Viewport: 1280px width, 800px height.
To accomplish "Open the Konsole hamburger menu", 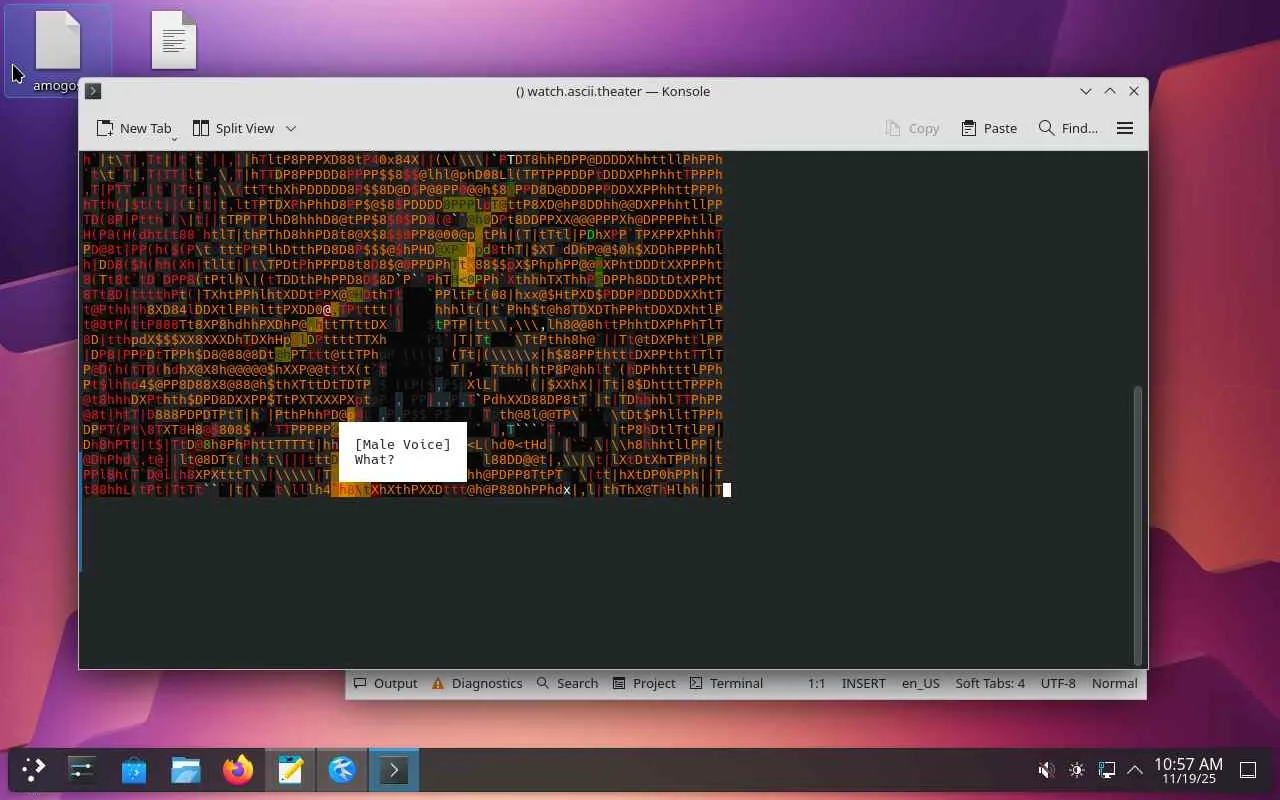I will [1125, 128].
